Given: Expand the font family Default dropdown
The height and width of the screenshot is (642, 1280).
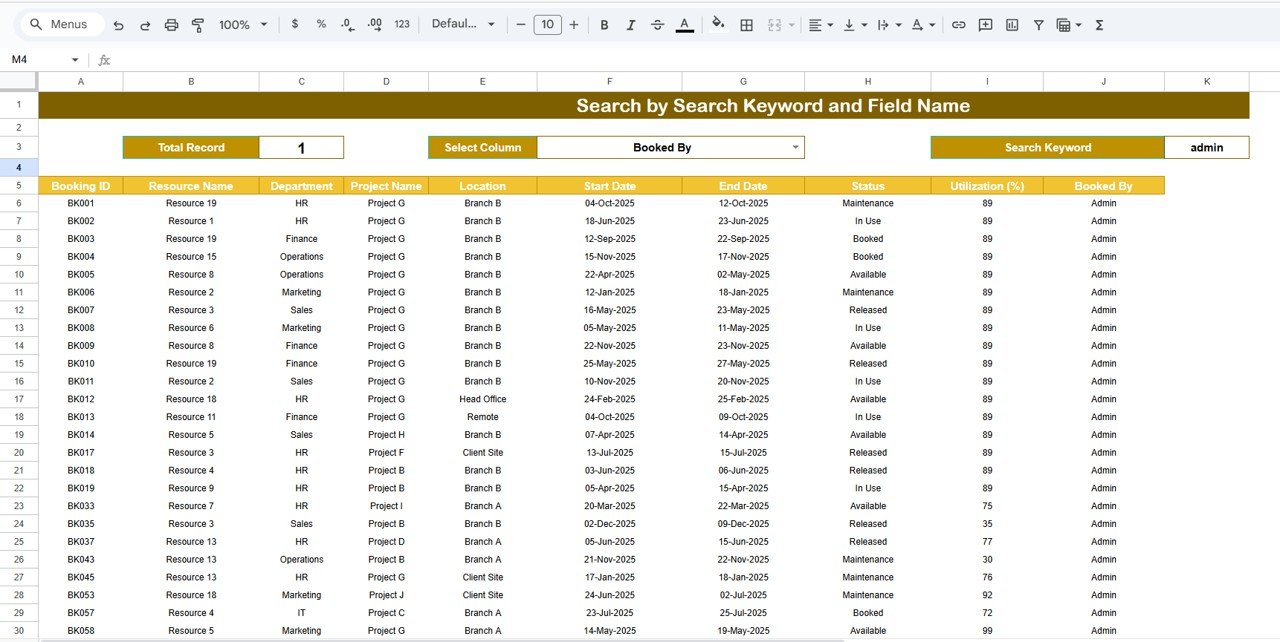Looking at the screenshot, I should coord(463,24).
